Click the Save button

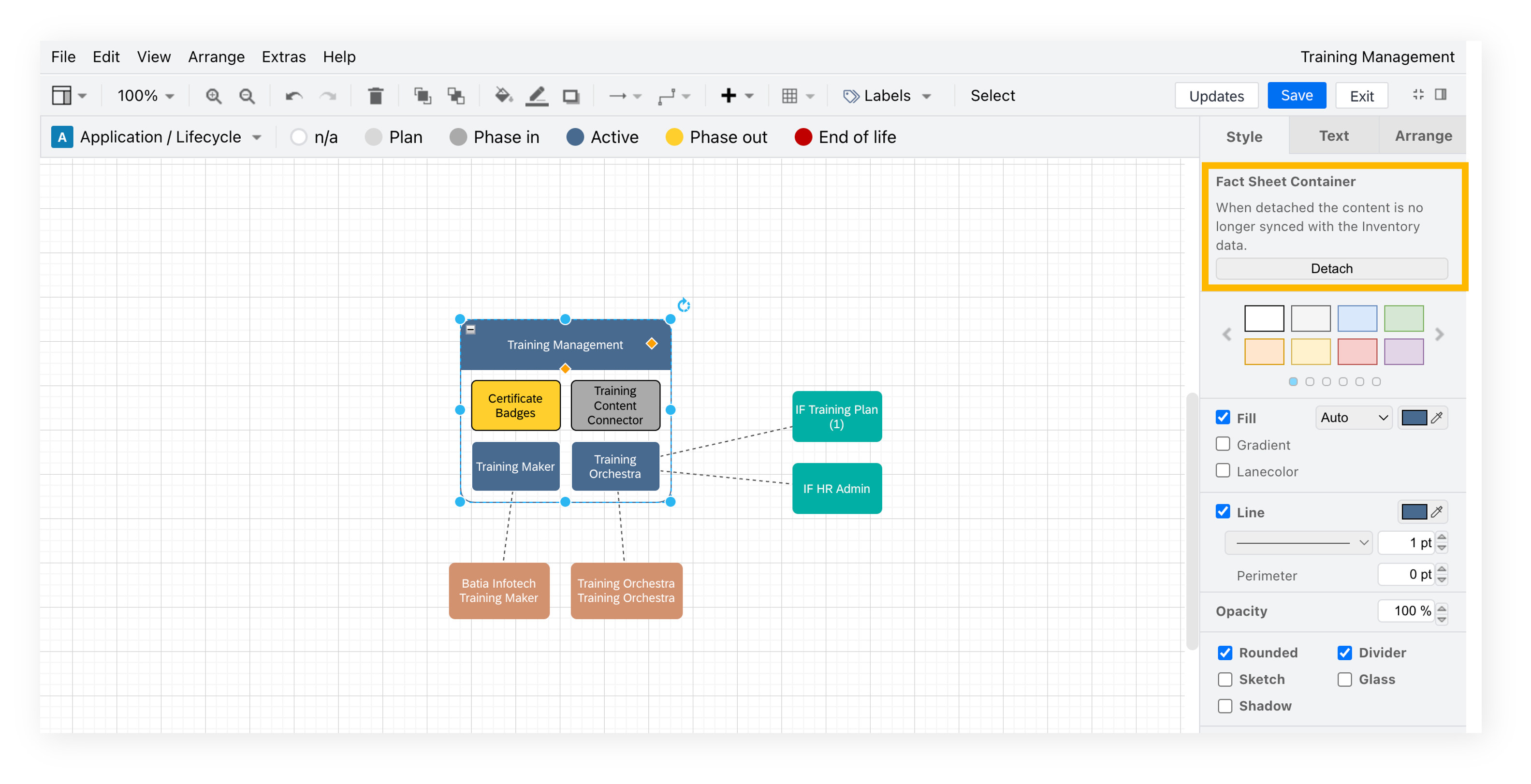pyautogui.click(x=1296, y=96)
